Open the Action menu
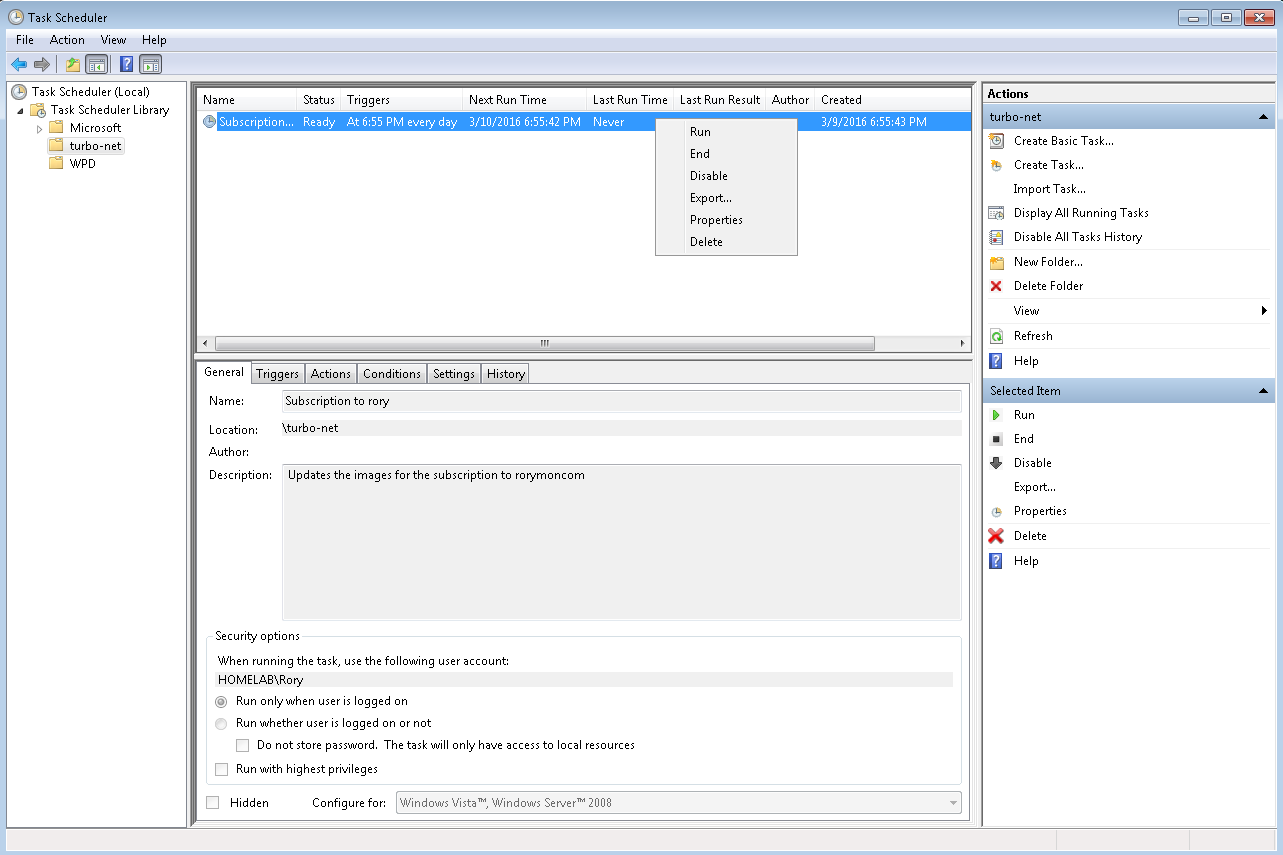The height and width of the screenshot is (855, 1283). pos(66,40)
